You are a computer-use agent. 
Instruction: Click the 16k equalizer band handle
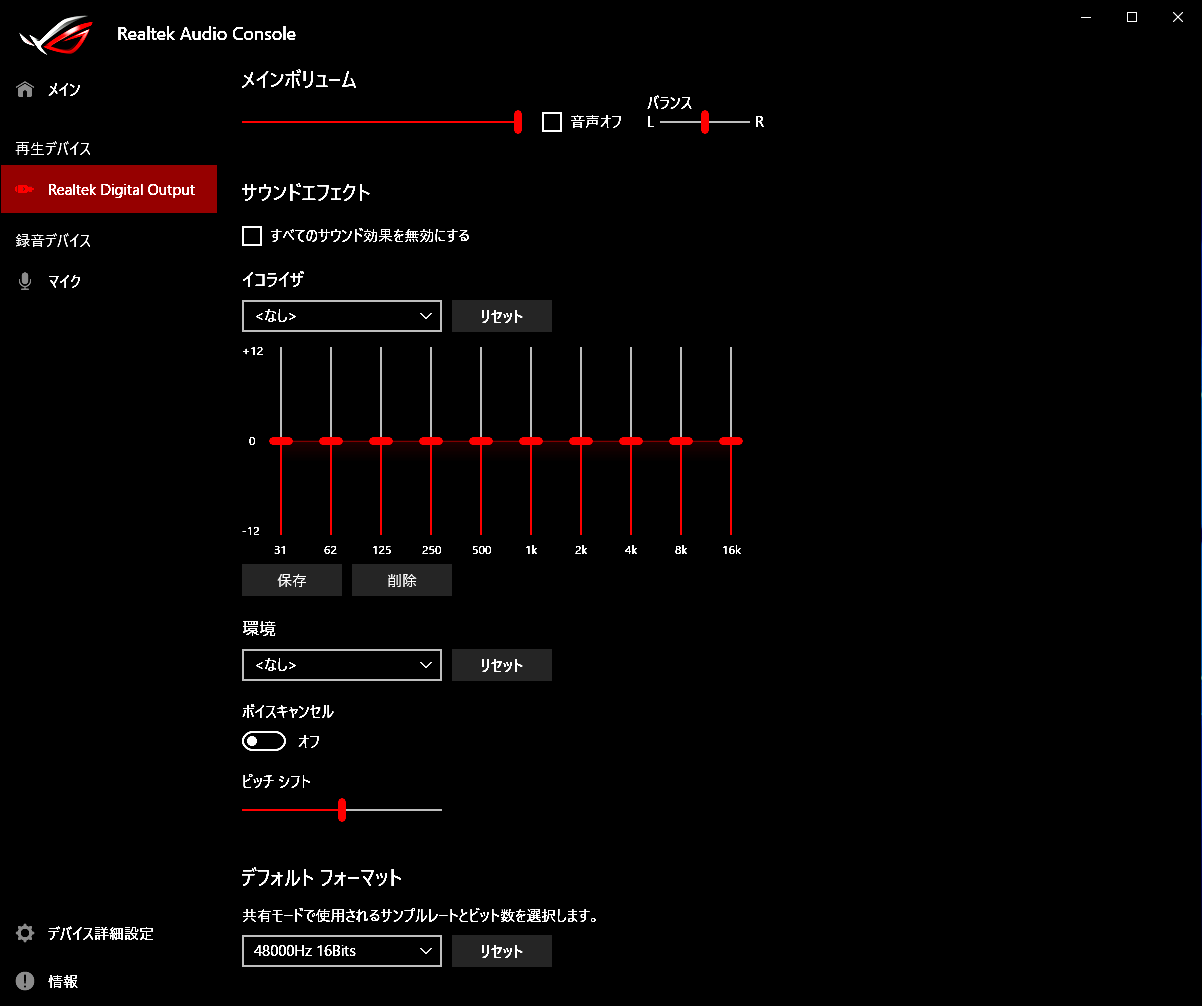coord(731,441)
